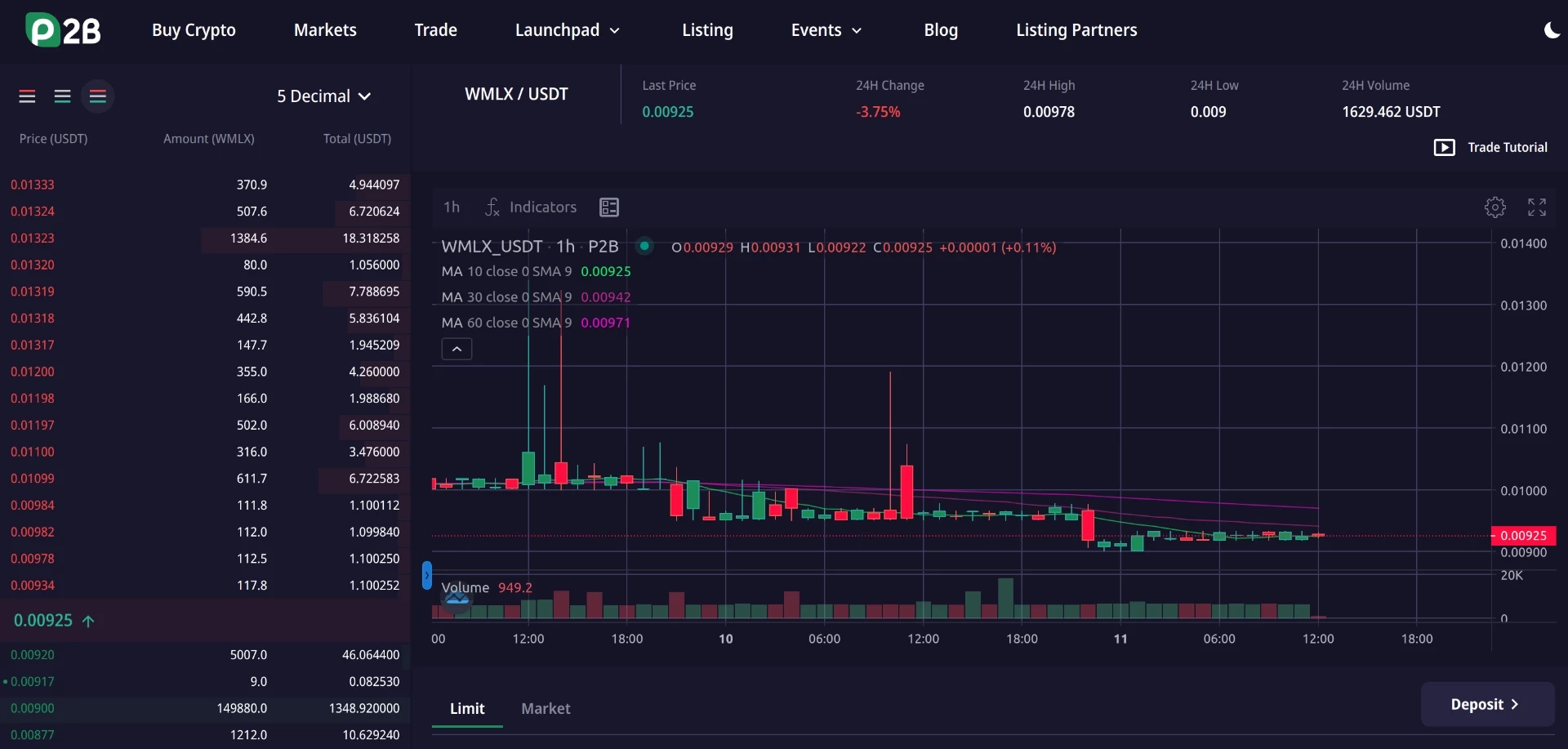The height and width of the screenshot is (749, 1568).
Task: Switch to the Market order tab
Action: (546, 709)
